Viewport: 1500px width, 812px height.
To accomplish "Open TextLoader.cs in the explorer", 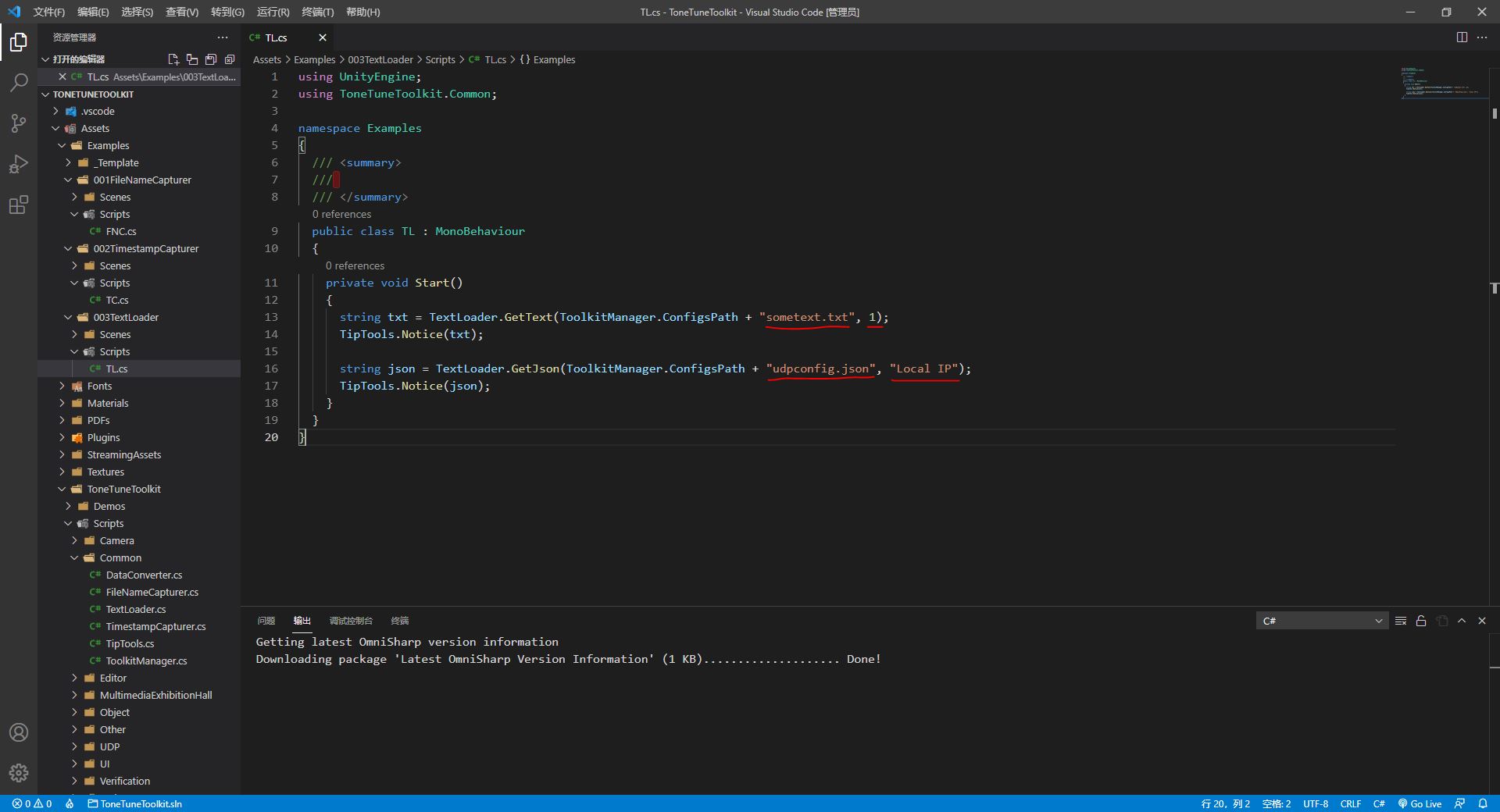I will coord(136,609).
